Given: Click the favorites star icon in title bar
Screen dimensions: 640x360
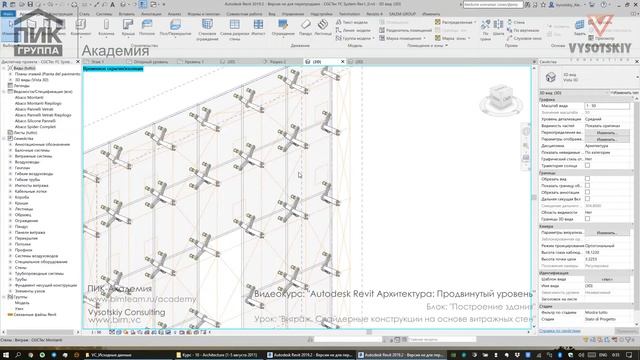Looking at the screenshot, I should (x=543, y=4).
